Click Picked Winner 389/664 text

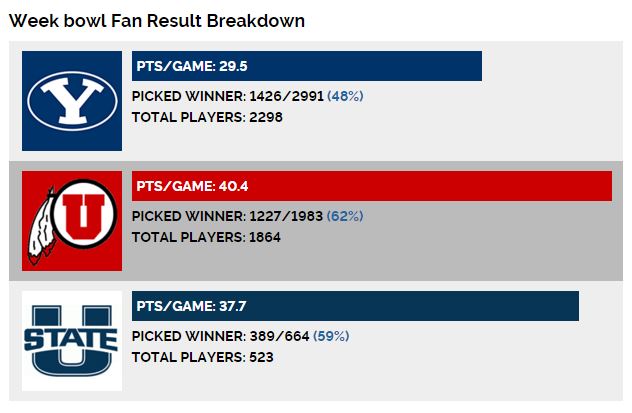click(x=220, y=336)
